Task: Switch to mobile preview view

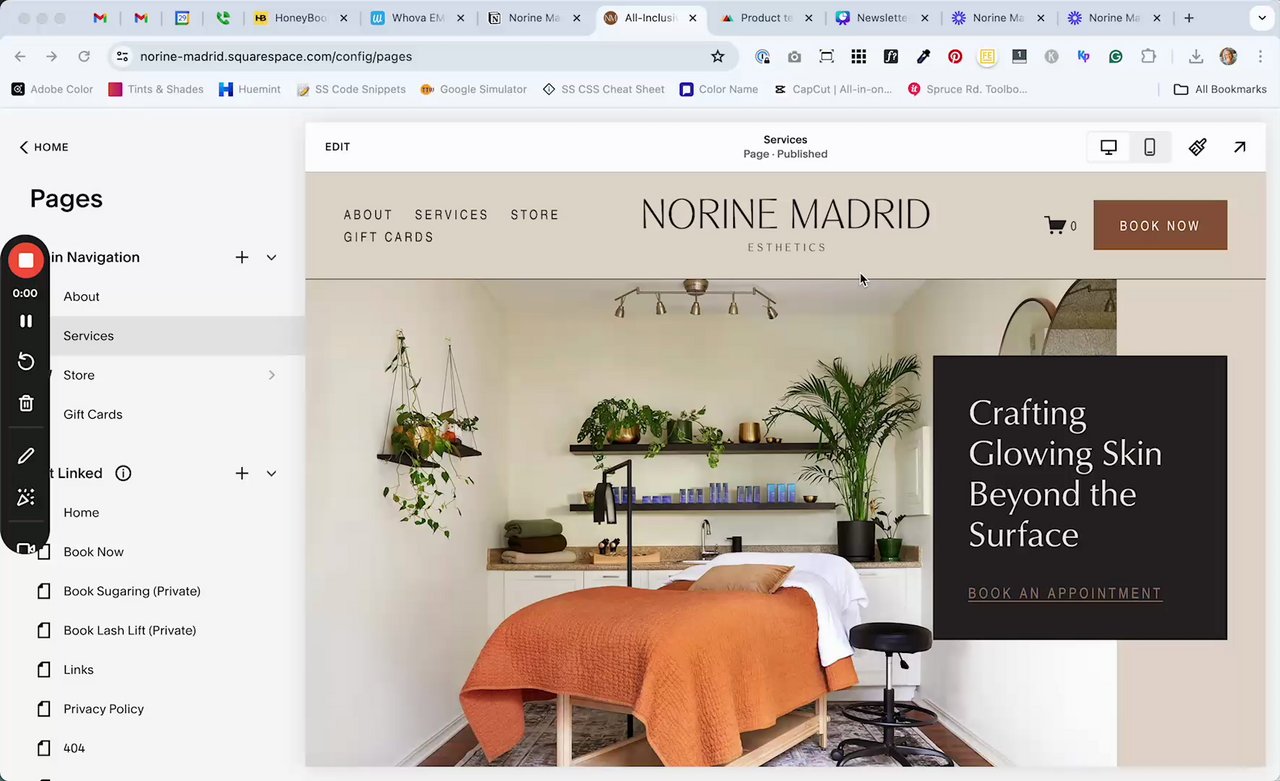Action: tap(1150, 147)
